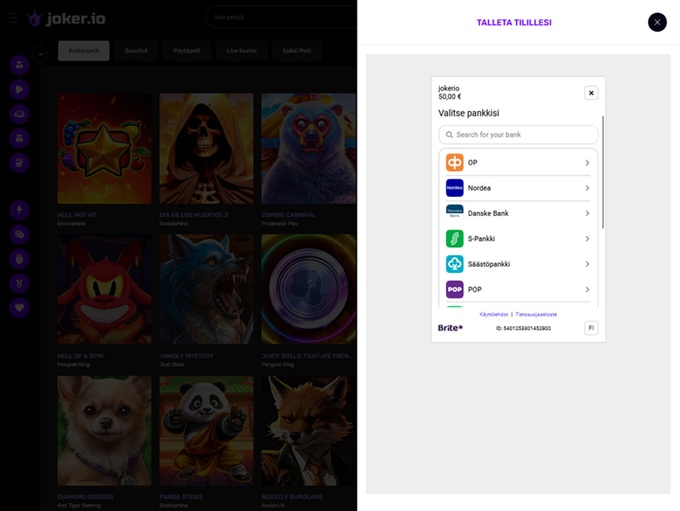The width and height of the screenshot is (680, 511).
Task: Click the Danske Bank logo icon
Action: [x=455, y=213]
